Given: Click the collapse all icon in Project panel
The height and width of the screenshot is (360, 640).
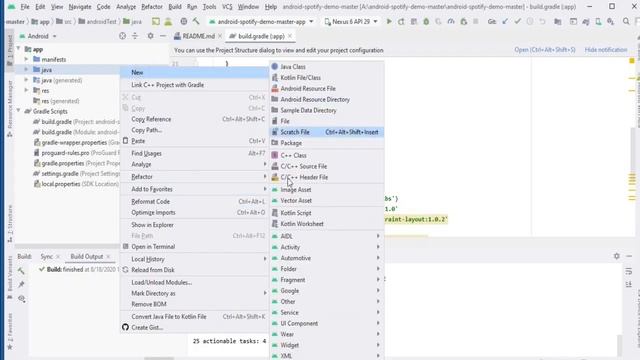Looking at the screenshot, I should point(135,36).
